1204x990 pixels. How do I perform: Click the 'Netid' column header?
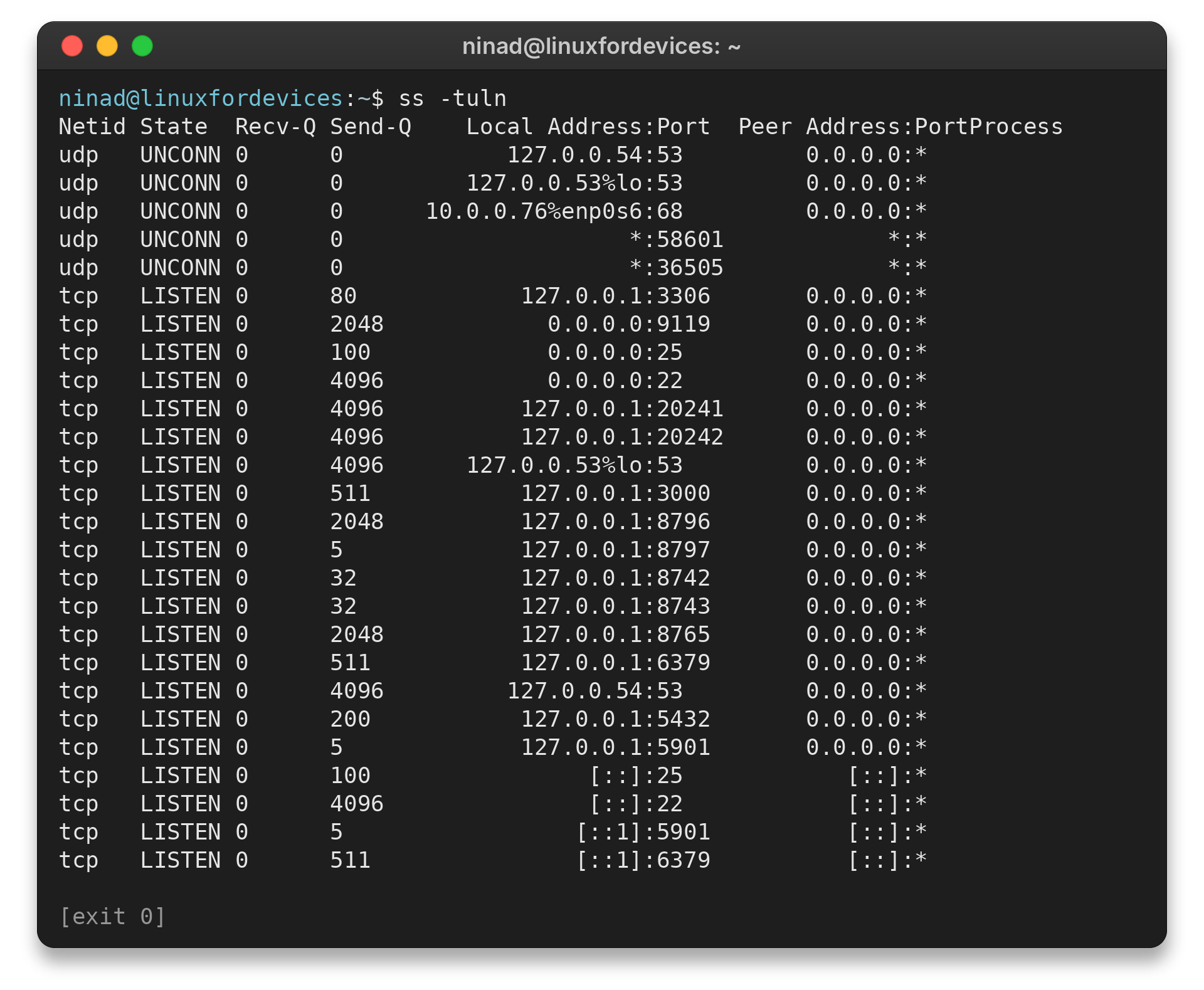pos(92,127)
